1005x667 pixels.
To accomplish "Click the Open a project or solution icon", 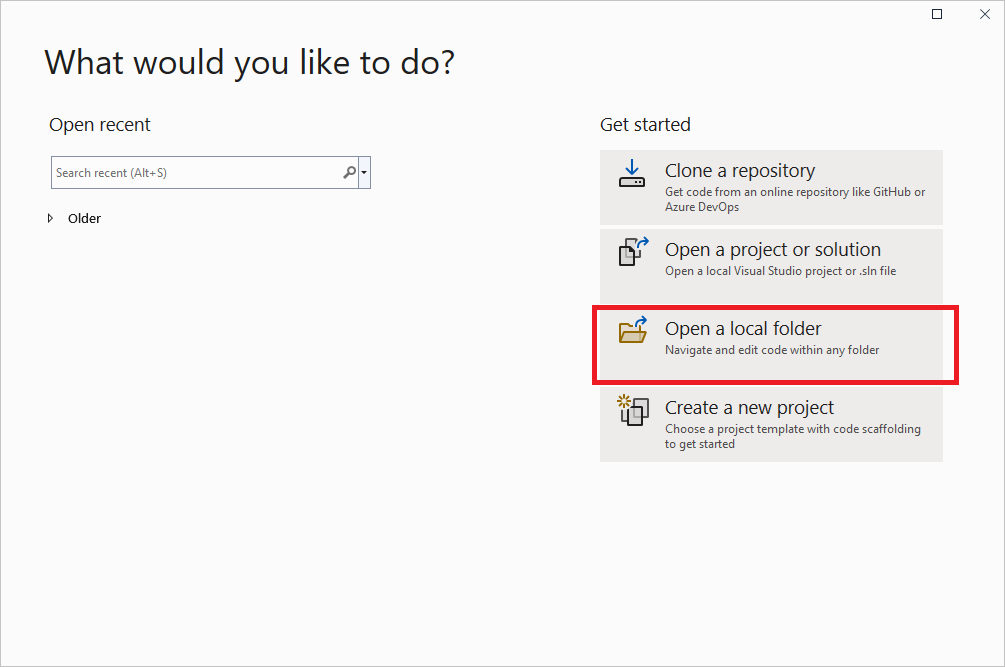I will coord(632,252).
